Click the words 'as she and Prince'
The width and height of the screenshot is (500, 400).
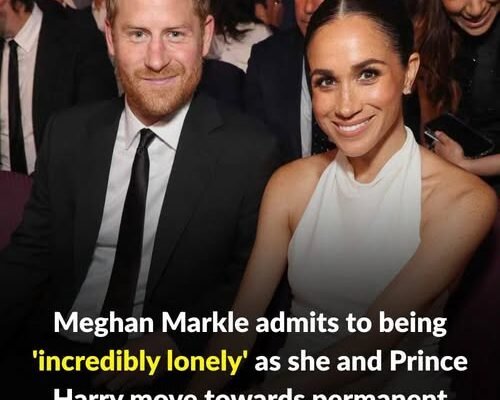click(x=361, y=361)
